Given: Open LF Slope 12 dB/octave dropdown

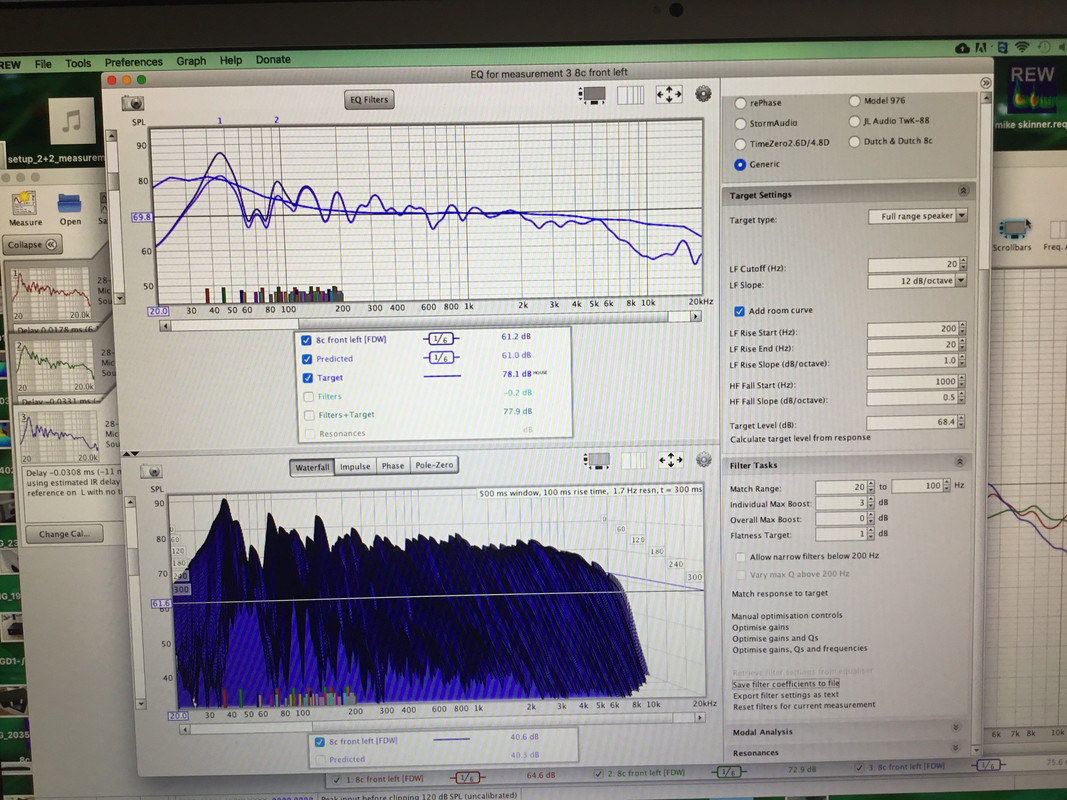Looking at the screenshot, I should (x=917, y=280).
